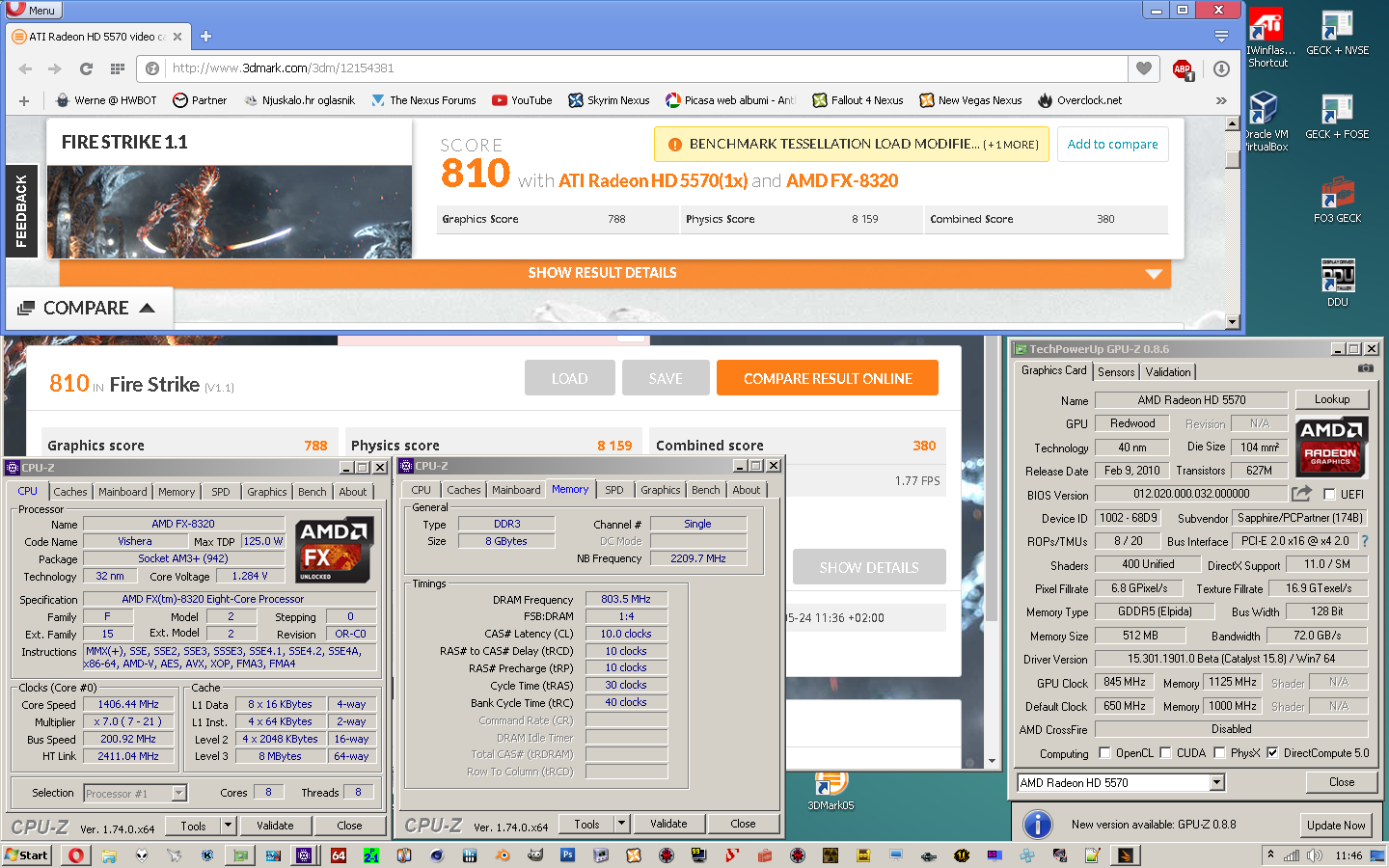1389x868 pixels.
Task: Open the Sensors tab in GPU-Z
Action: coord(1116,372)
